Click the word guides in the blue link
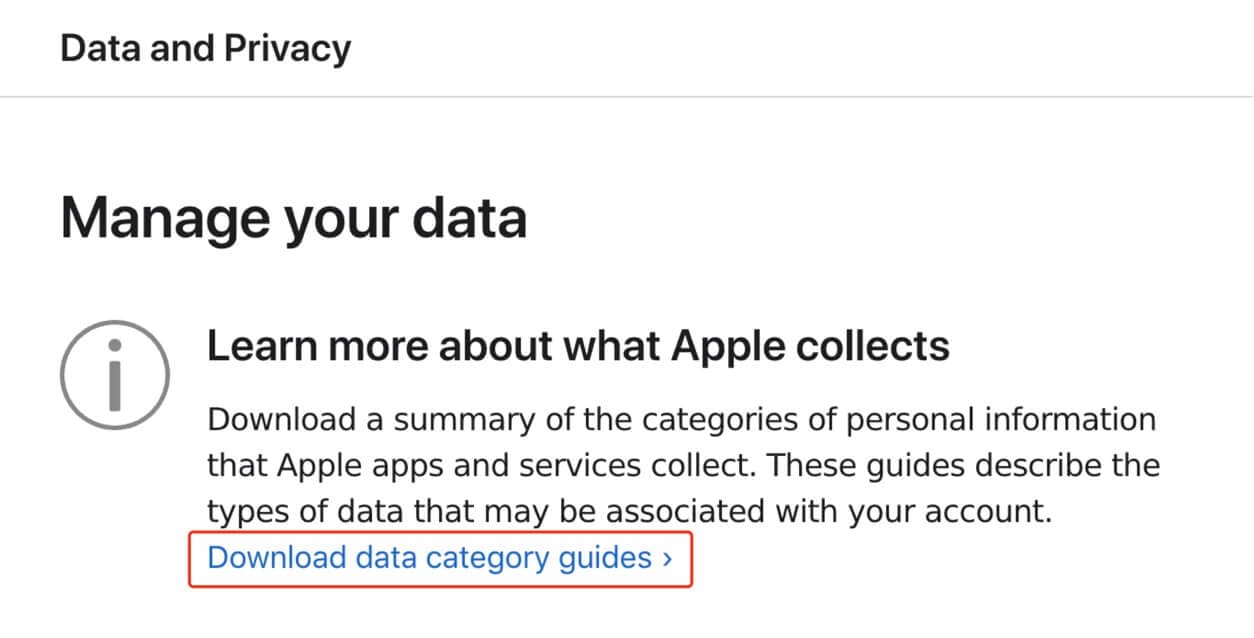 (x=606, y=557)
